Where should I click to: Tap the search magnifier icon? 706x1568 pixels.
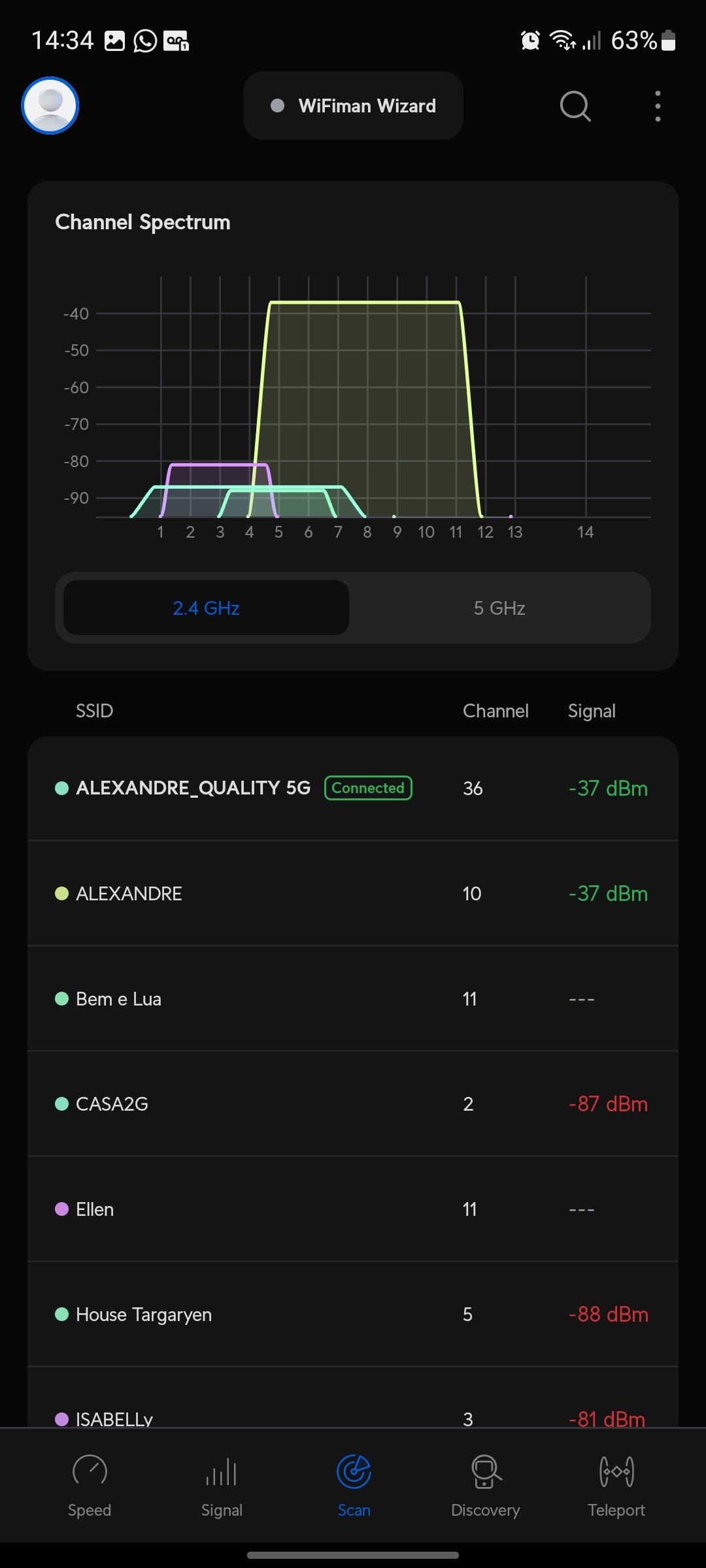point(575,106)
